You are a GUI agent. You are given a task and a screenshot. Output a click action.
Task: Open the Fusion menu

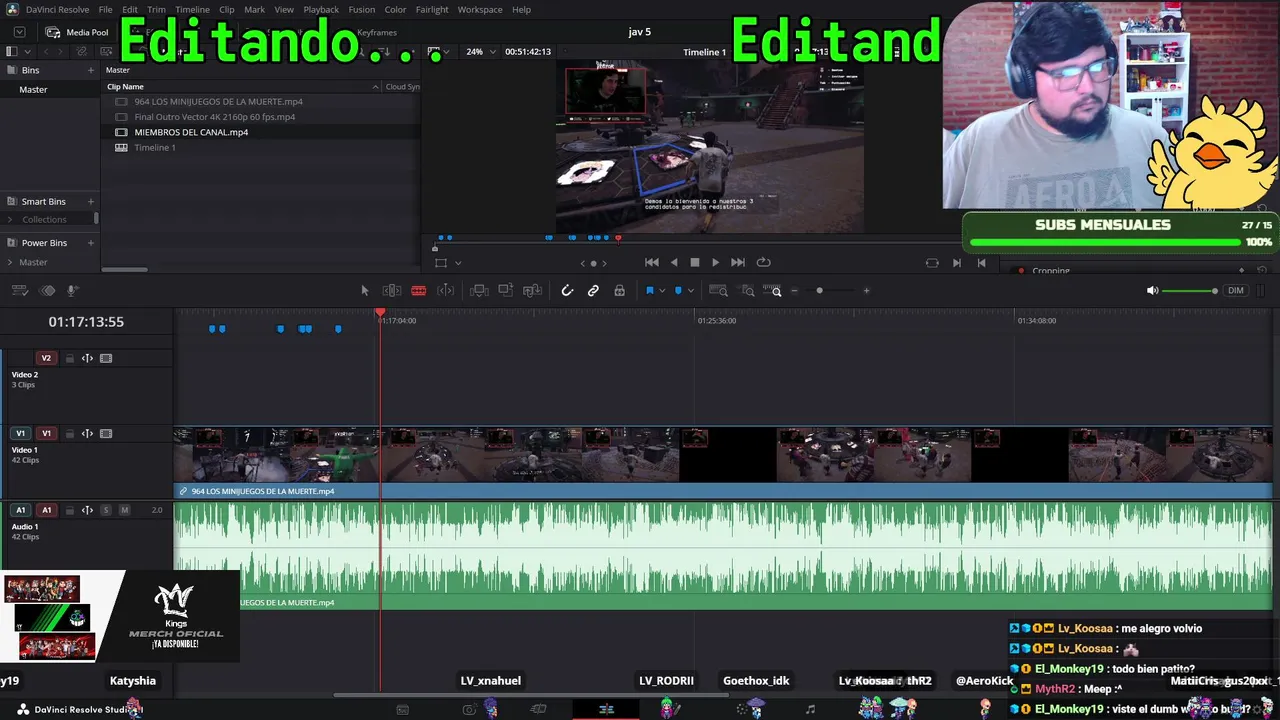pos(362,10)
